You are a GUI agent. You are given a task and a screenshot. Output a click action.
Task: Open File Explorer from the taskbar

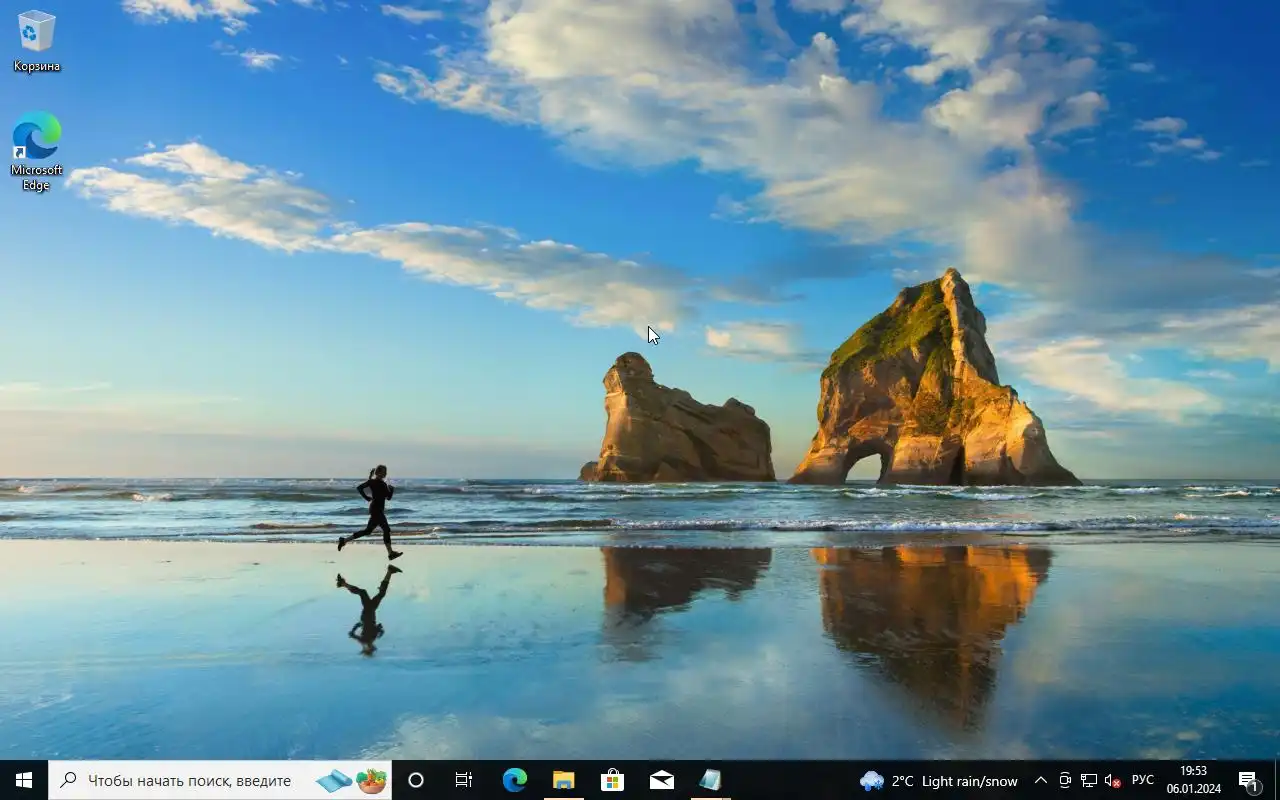pyautogui.click(x=564, y=780)
